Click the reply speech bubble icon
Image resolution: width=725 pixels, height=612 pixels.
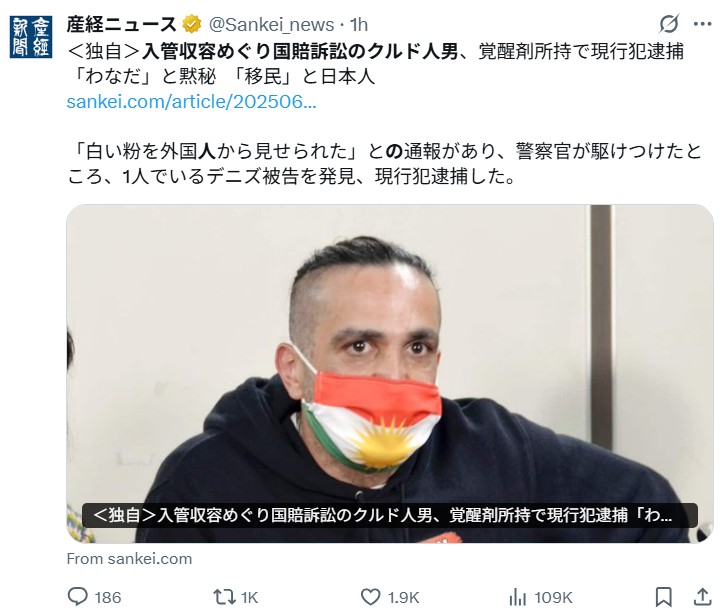point(77,597)
